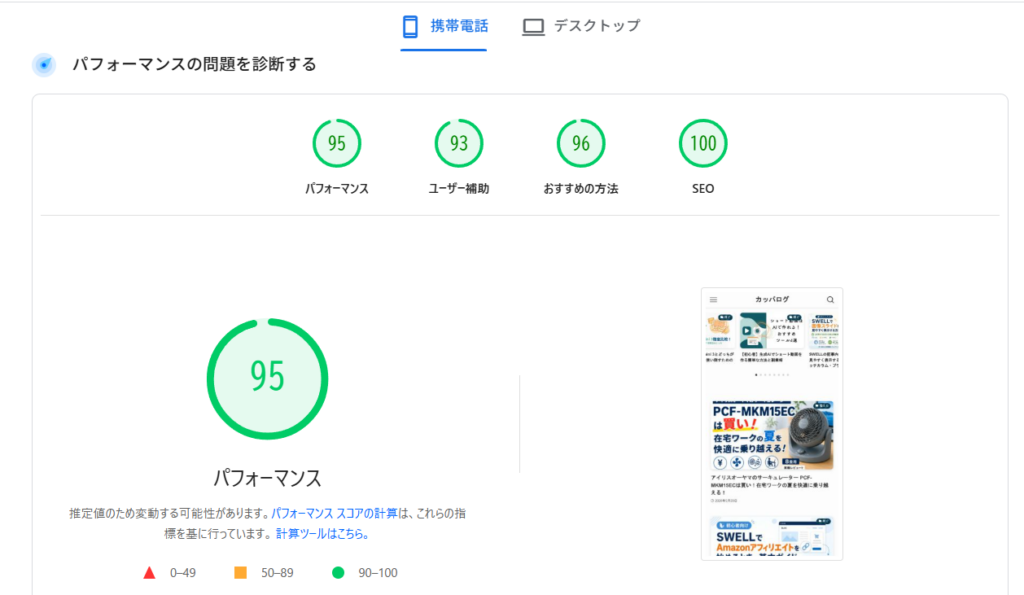Screen dimensions: 1024x595
Task: Select the 100 SEO score gauge
Action: (x=703, y=143)
